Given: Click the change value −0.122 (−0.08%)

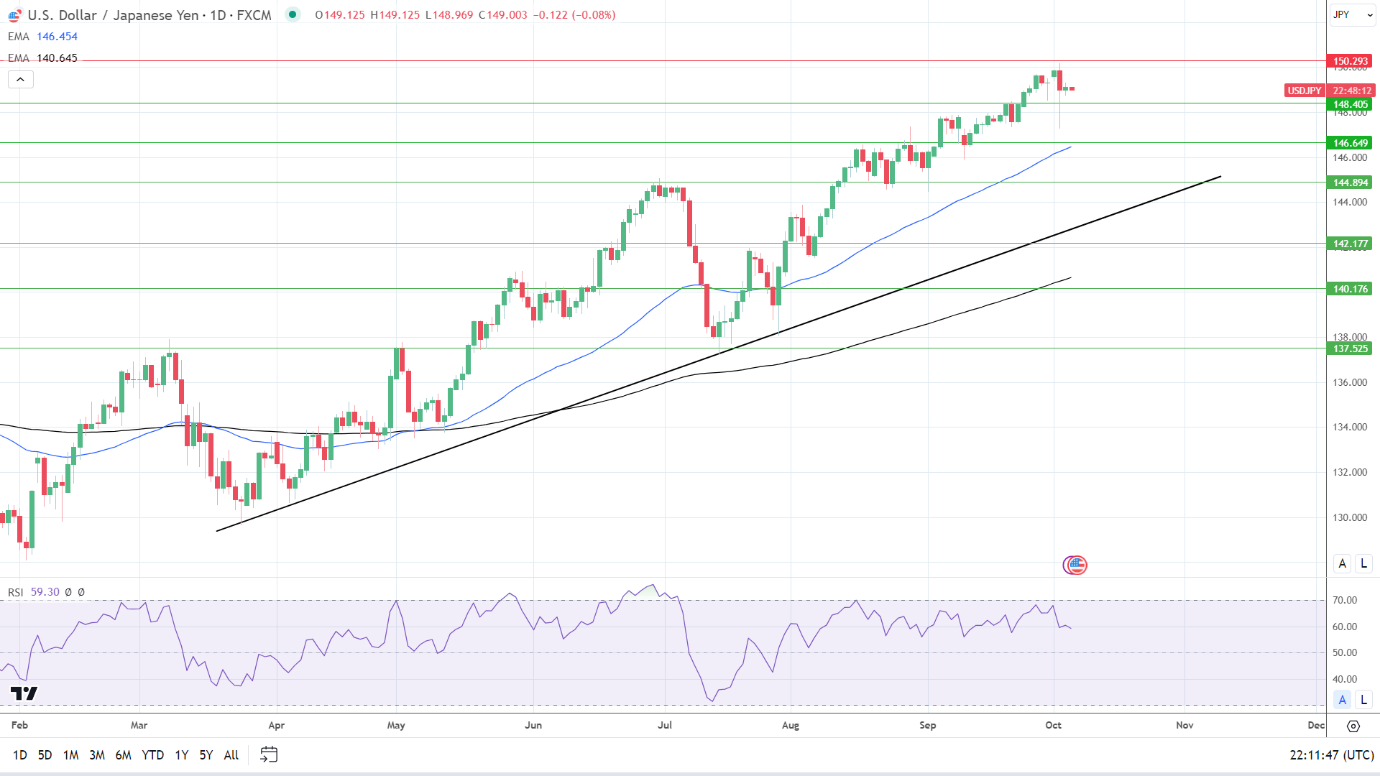Looking at the screenshot, I should click(576, 15).
